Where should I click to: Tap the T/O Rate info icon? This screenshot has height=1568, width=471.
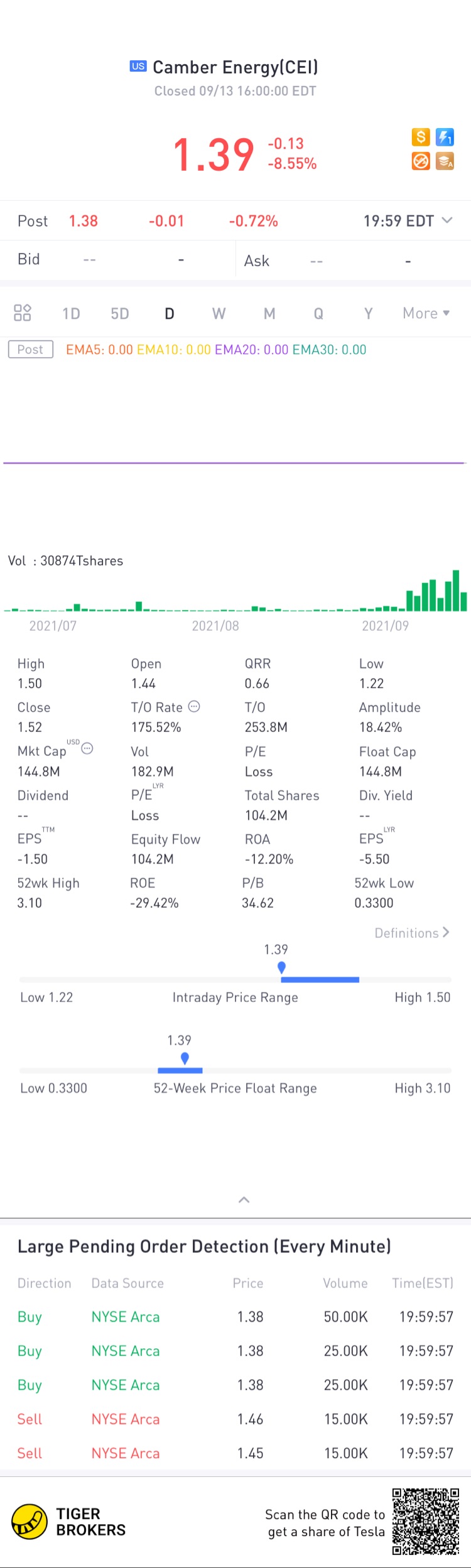(195, 706)
